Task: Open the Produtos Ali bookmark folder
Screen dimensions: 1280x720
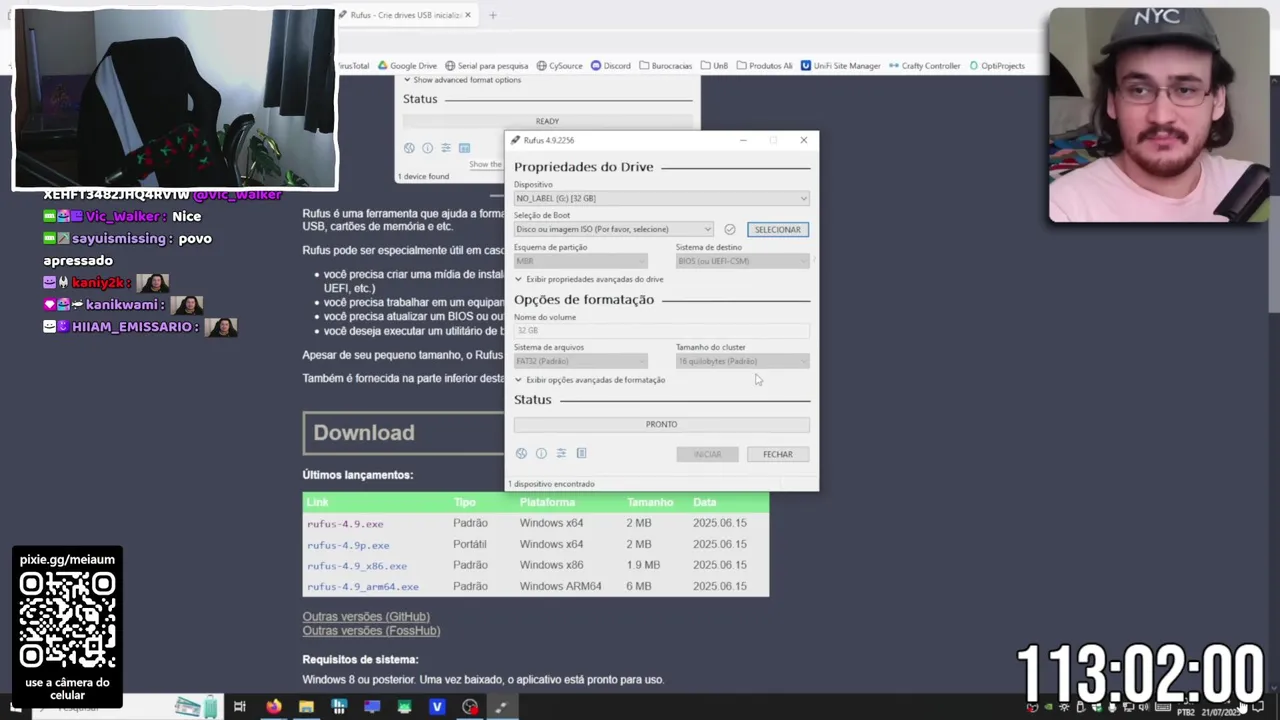Action: click(x=764, y=66)
